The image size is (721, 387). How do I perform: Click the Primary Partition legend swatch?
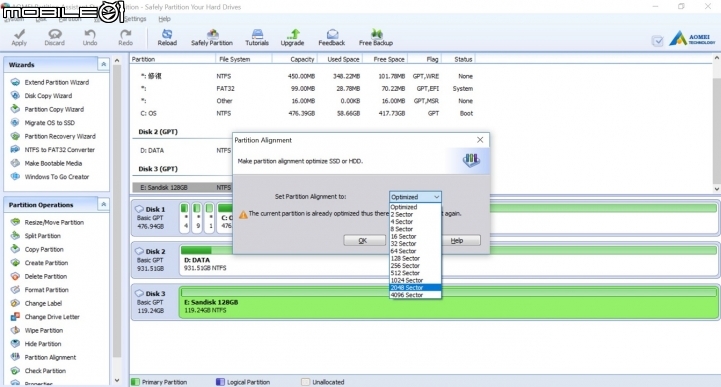point(135,382)
